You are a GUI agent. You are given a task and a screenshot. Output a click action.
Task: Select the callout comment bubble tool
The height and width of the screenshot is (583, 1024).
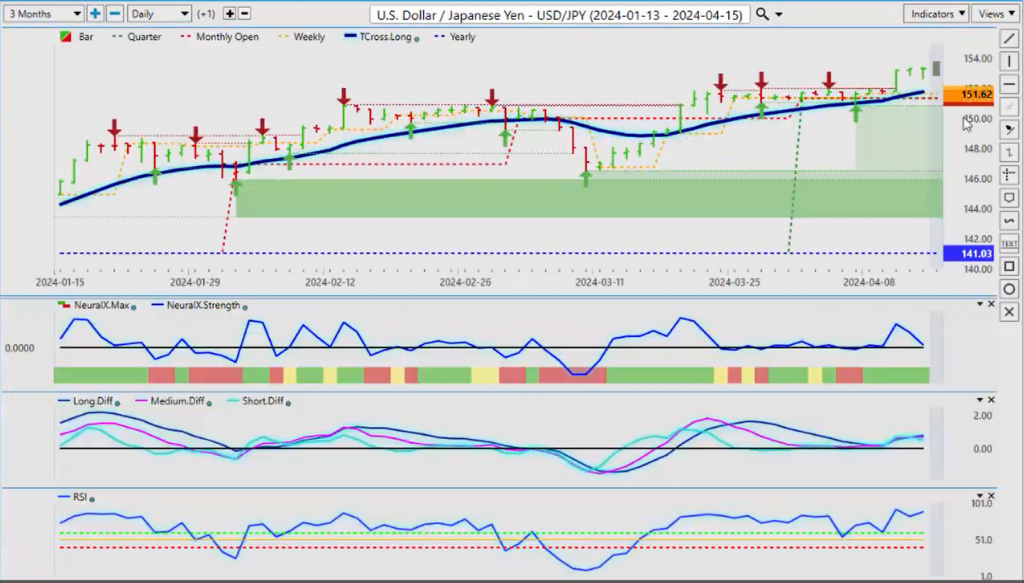tap(1009, 198)
